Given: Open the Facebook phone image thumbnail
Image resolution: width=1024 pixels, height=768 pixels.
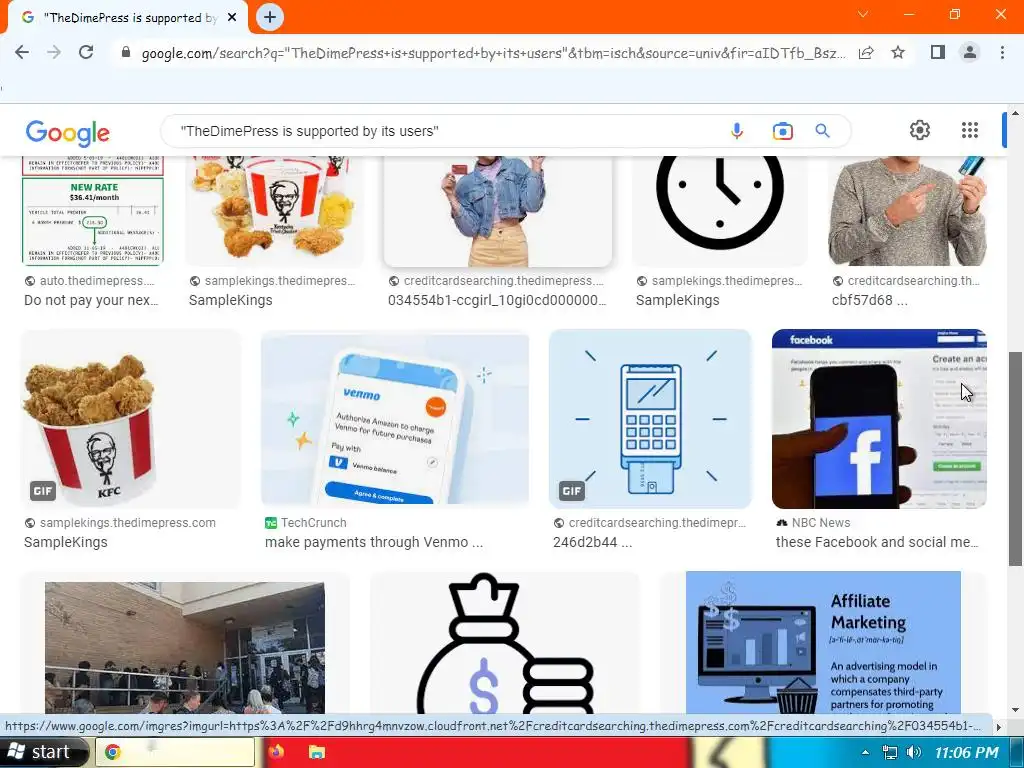Looking at the screenshot, I should 879,419.
